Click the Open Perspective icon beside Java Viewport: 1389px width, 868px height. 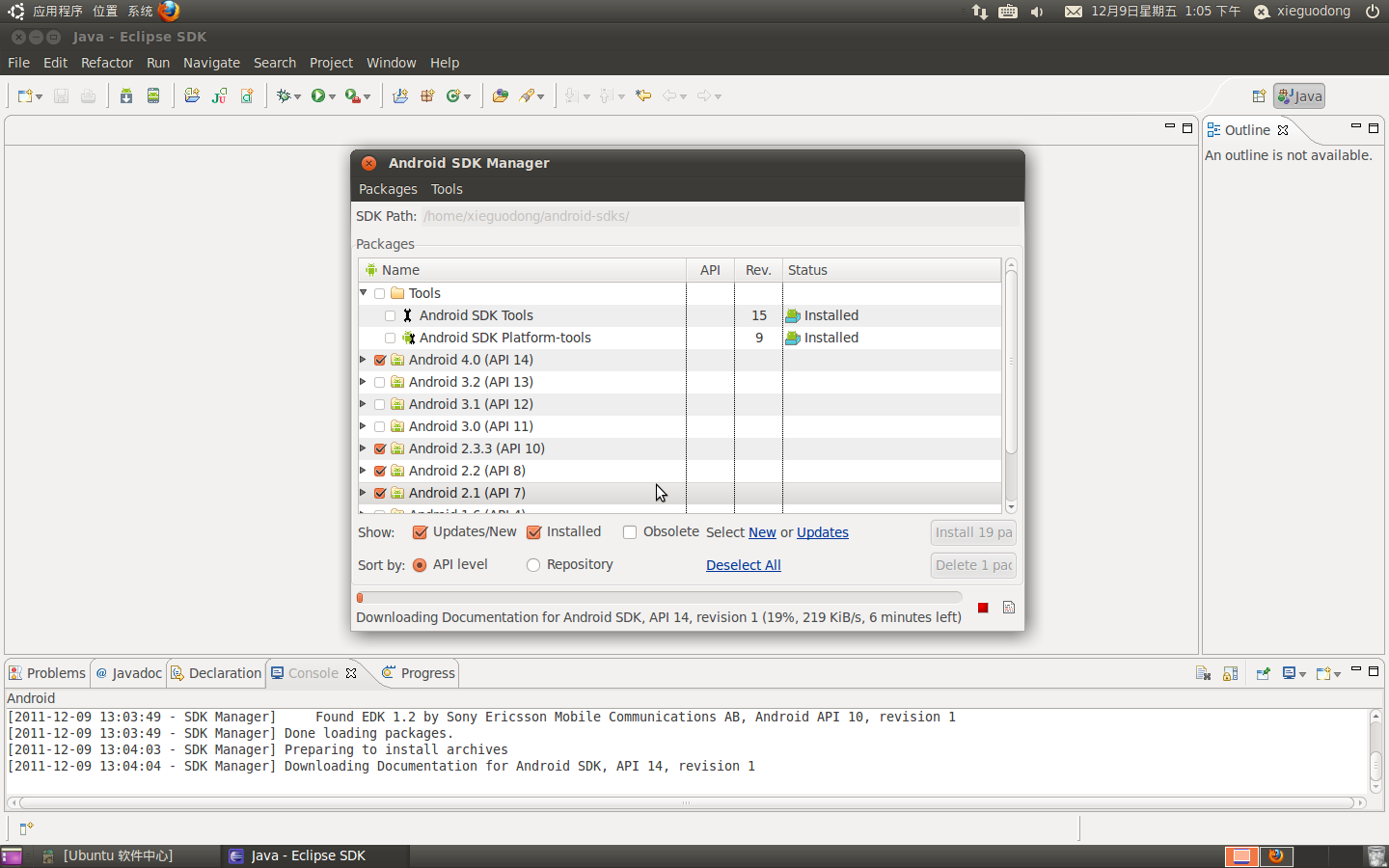tap(1259, 95)
